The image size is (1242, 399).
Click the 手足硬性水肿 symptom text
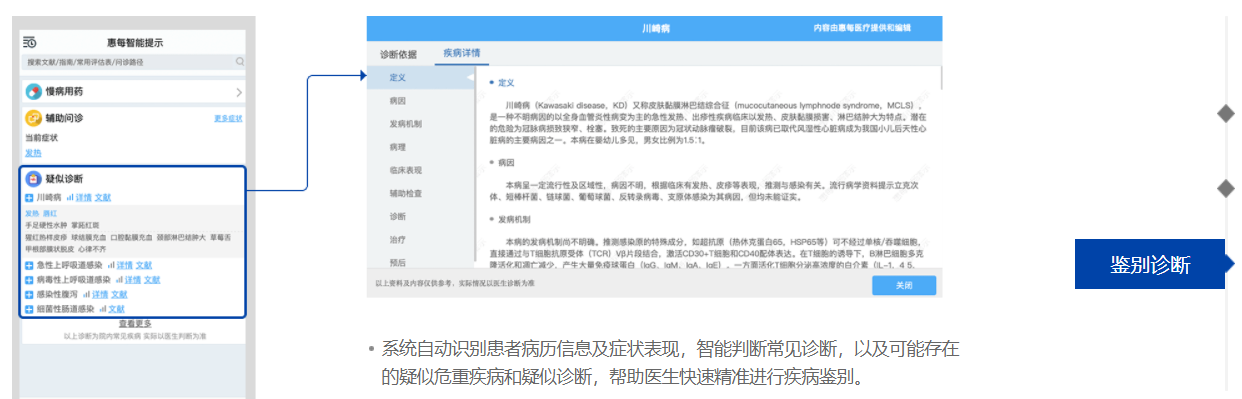coord(45,225)
